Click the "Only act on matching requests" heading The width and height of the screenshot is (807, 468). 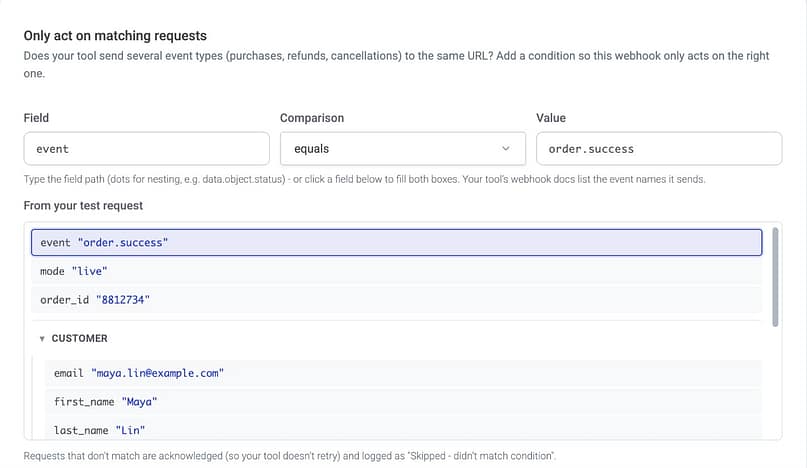(x=115, y=36)
